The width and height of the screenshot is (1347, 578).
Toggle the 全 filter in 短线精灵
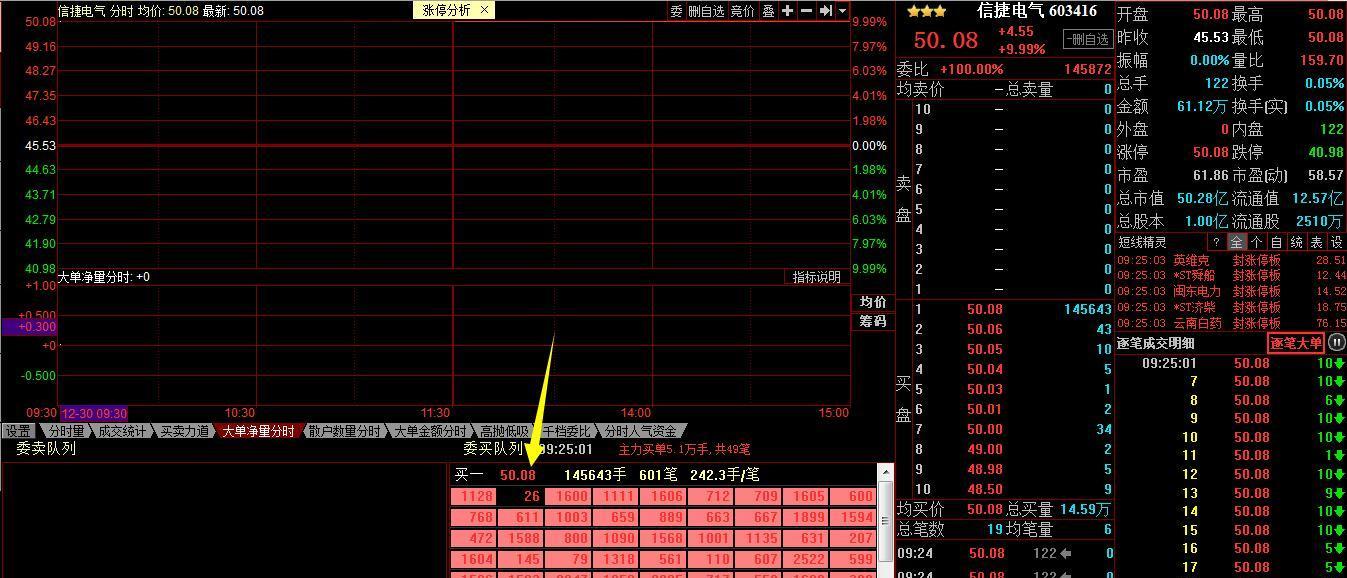click(x=1237, y=242)
